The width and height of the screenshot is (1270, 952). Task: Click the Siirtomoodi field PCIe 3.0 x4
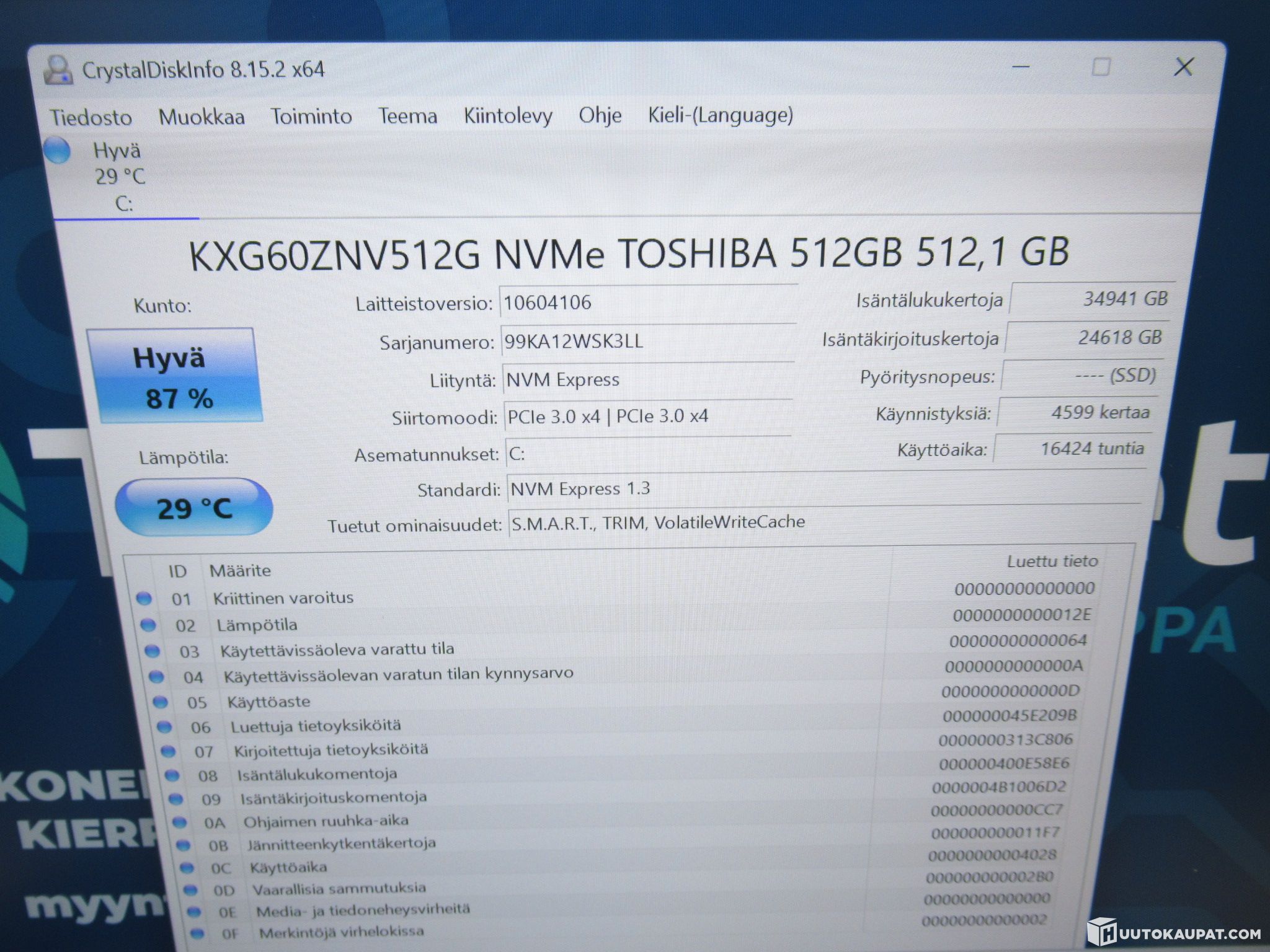click(648, 416)
